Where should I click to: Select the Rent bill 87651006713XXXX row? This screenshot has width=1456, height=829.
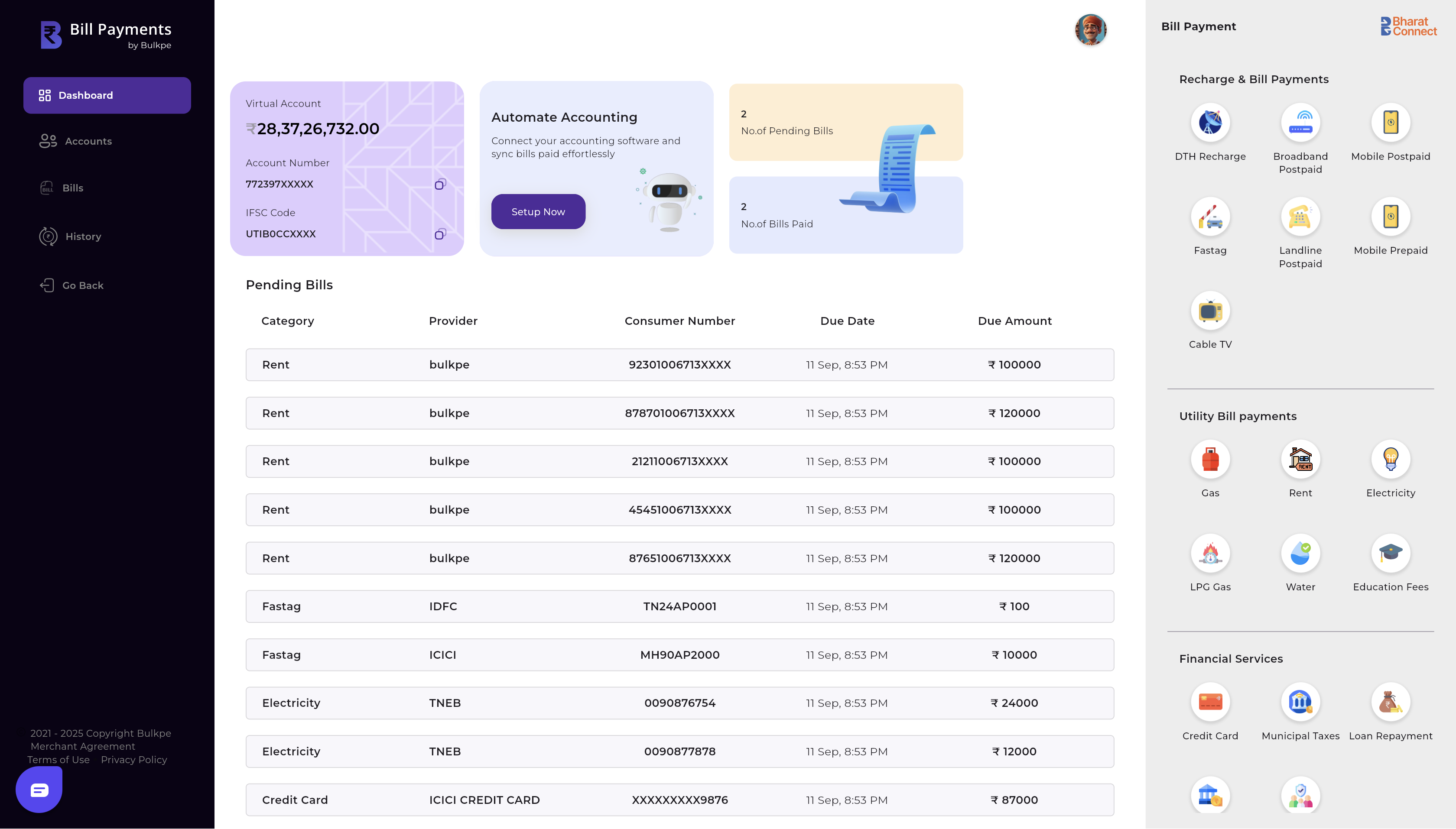679,559
